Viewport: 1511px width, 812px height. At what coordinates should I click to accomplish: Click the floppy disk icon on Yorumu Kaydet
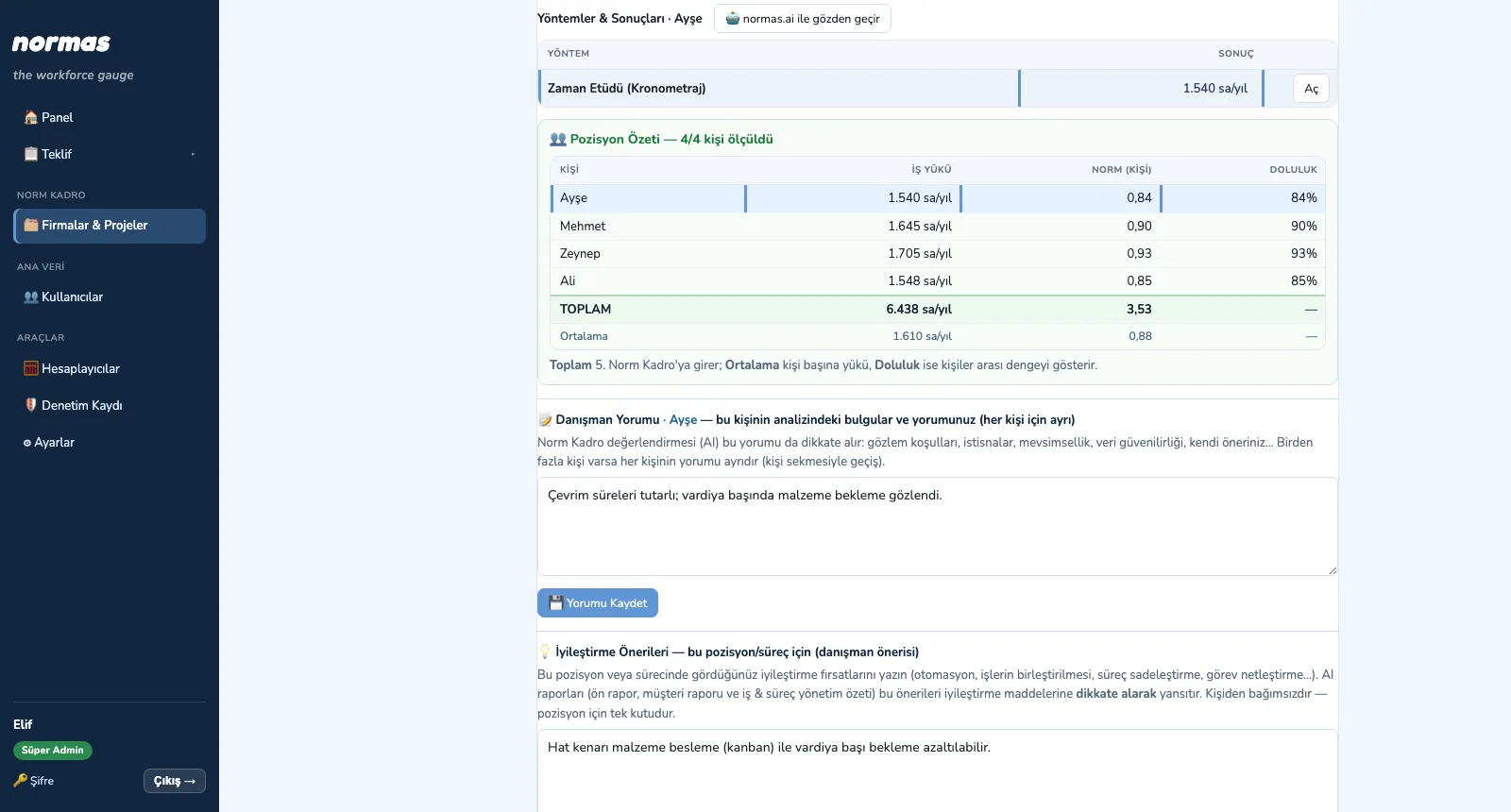tap(556, 603)
